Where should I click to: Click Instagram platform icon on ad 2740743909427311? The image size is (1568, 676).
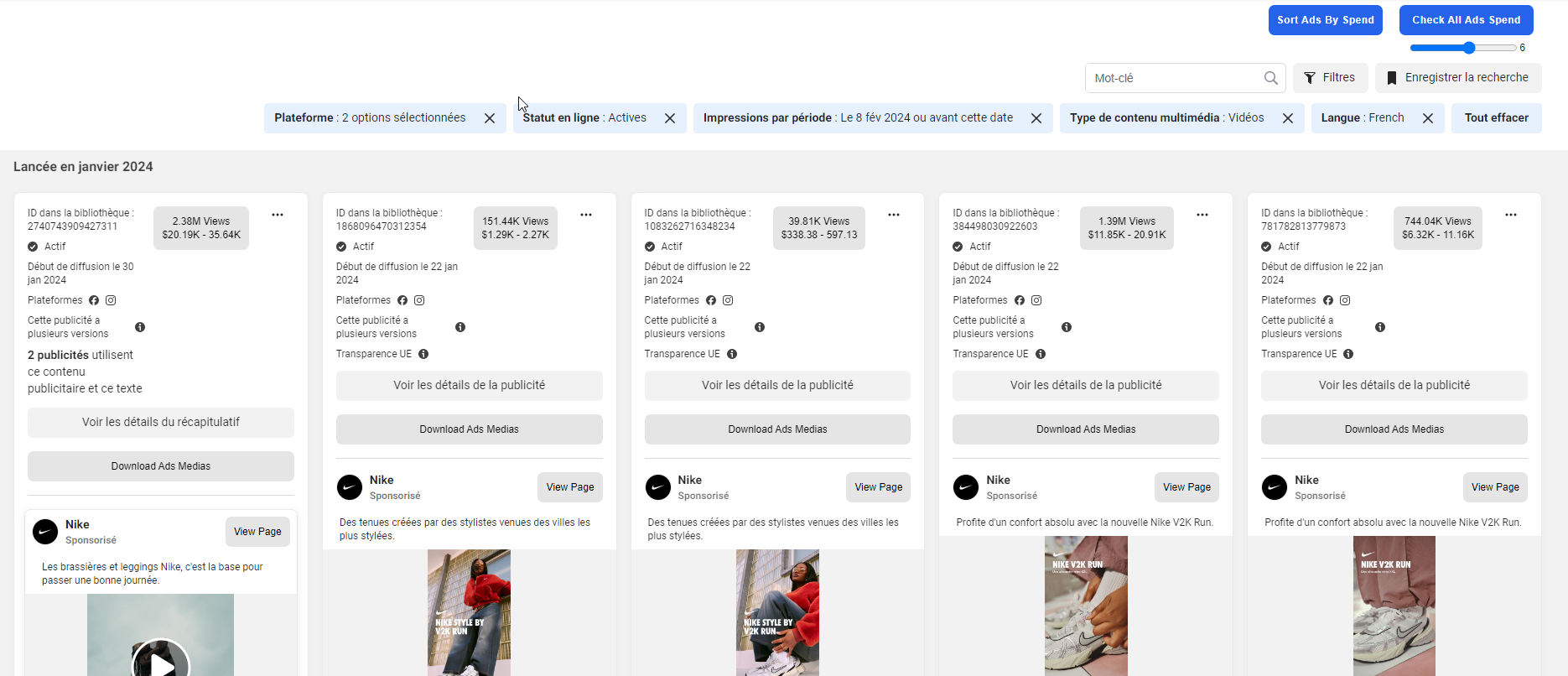point(111,300)
